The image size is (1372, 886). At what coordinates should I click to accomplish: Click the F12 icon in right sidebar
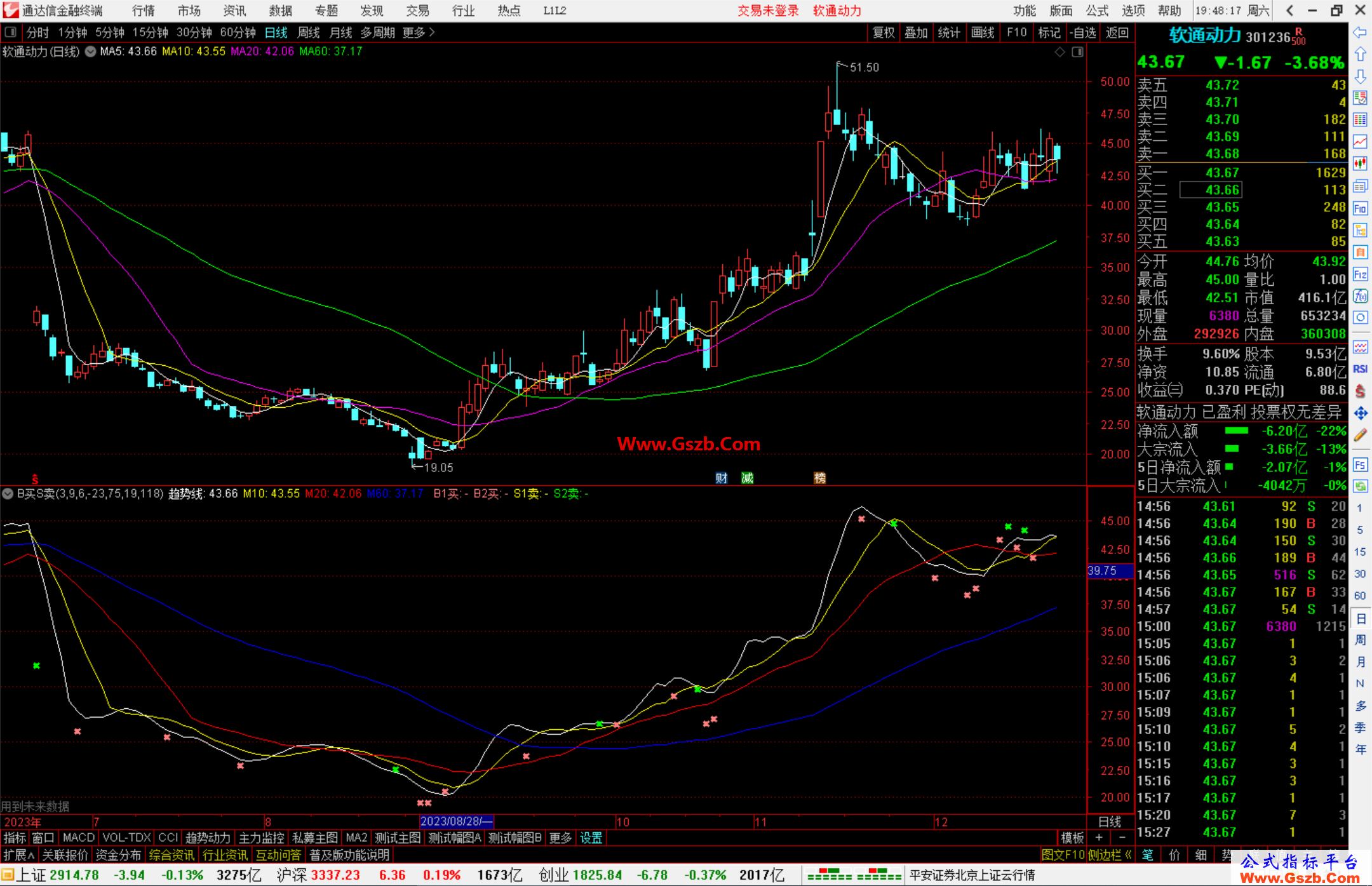pos(1360,274)
